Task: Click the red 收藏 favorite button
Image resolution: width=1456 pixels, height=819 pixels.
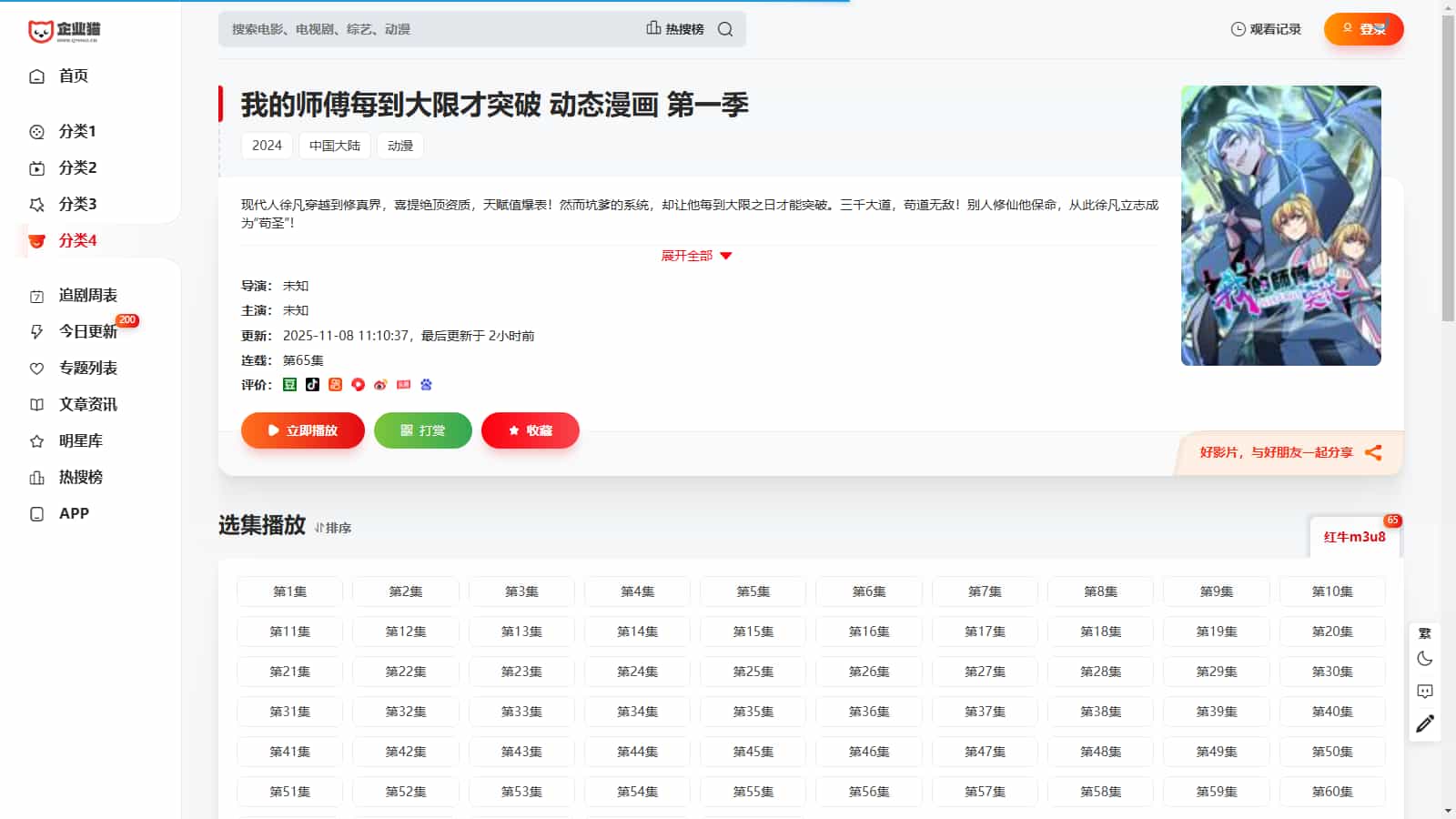Action: click(x=531, y=430)
